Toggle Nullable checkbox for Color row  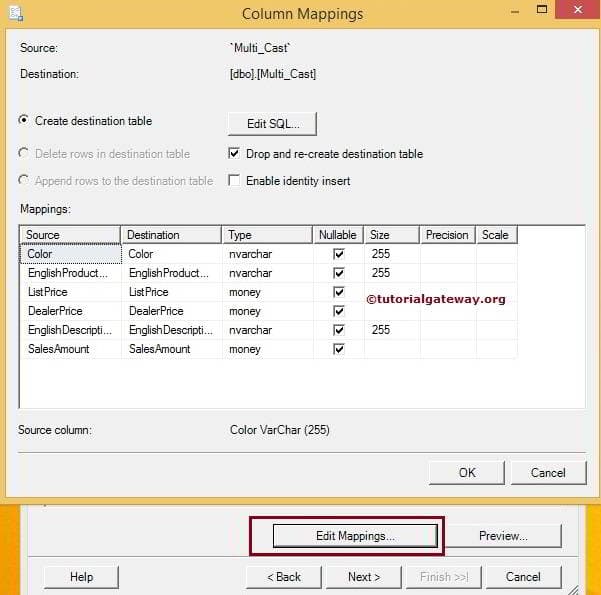tap(339, 254)
